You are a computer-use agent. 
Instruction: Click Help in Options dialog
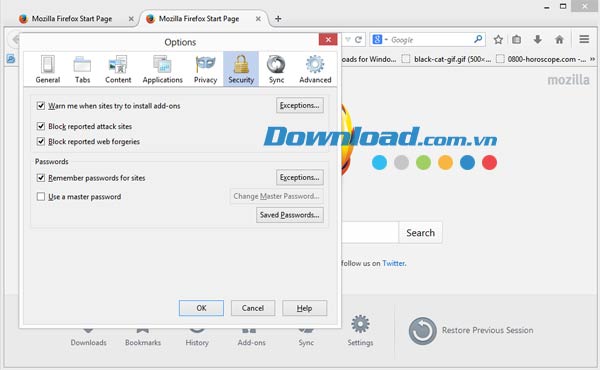pos(305,308)
